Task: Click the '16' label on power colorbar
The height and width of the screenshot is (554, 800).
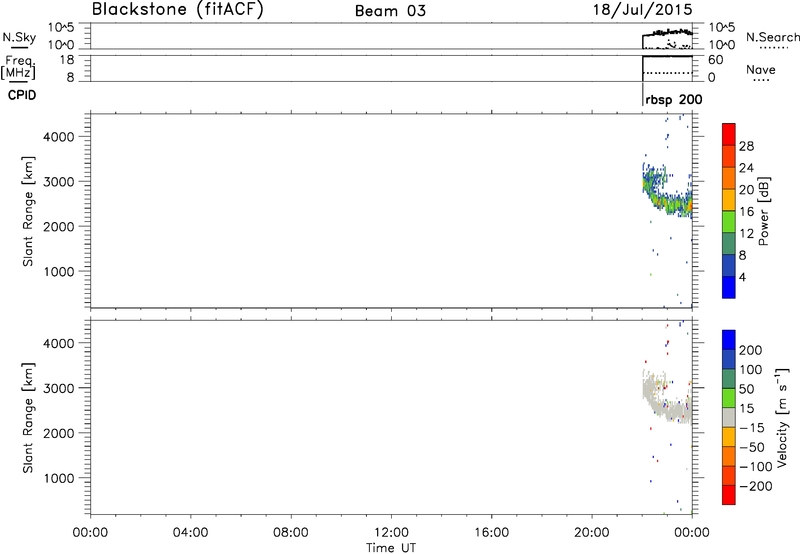Action: [746, 212]
